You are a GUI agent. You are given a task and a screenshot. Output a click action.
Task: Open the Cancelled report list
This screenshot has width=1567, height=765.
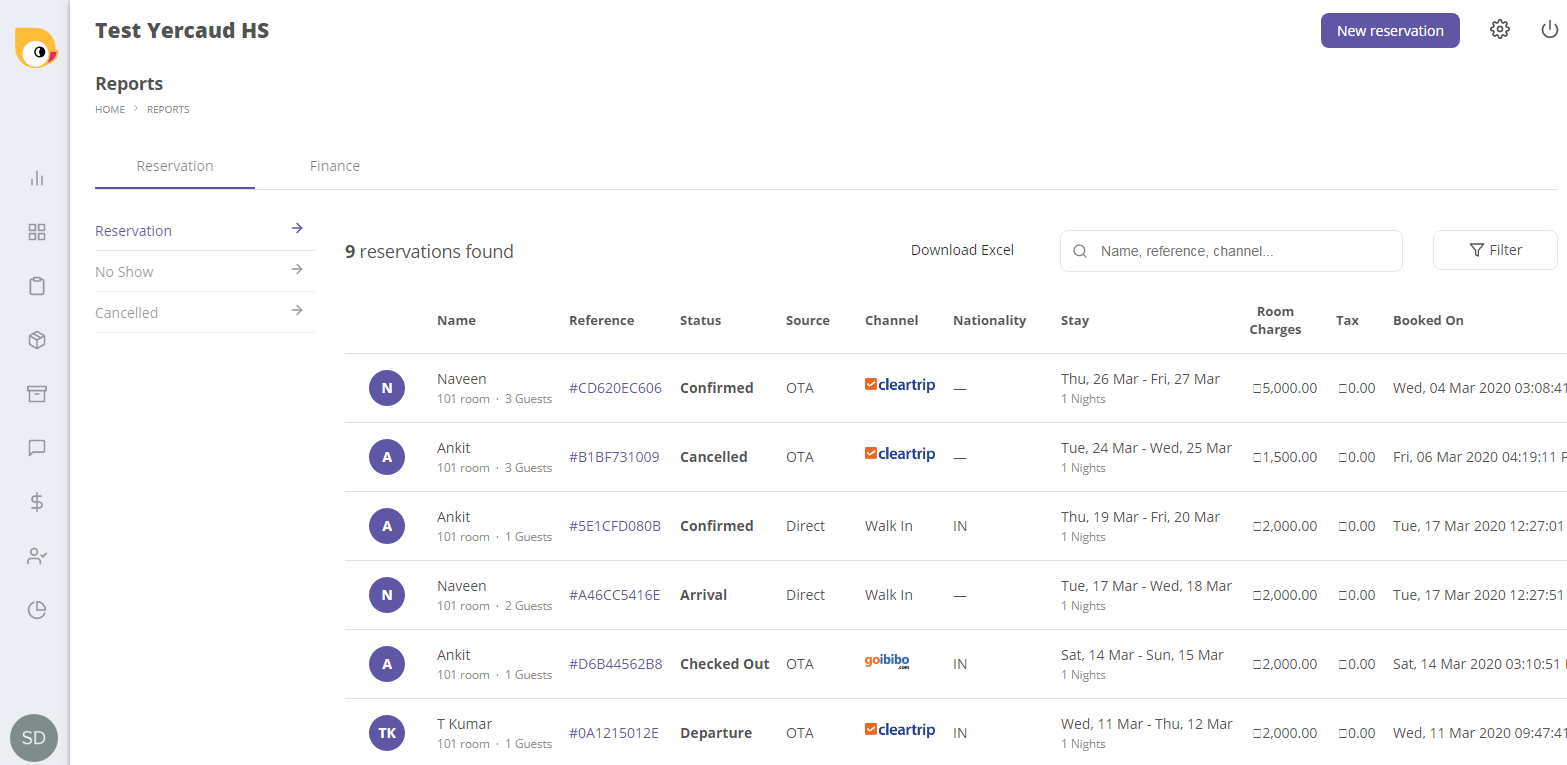[200, 313]
